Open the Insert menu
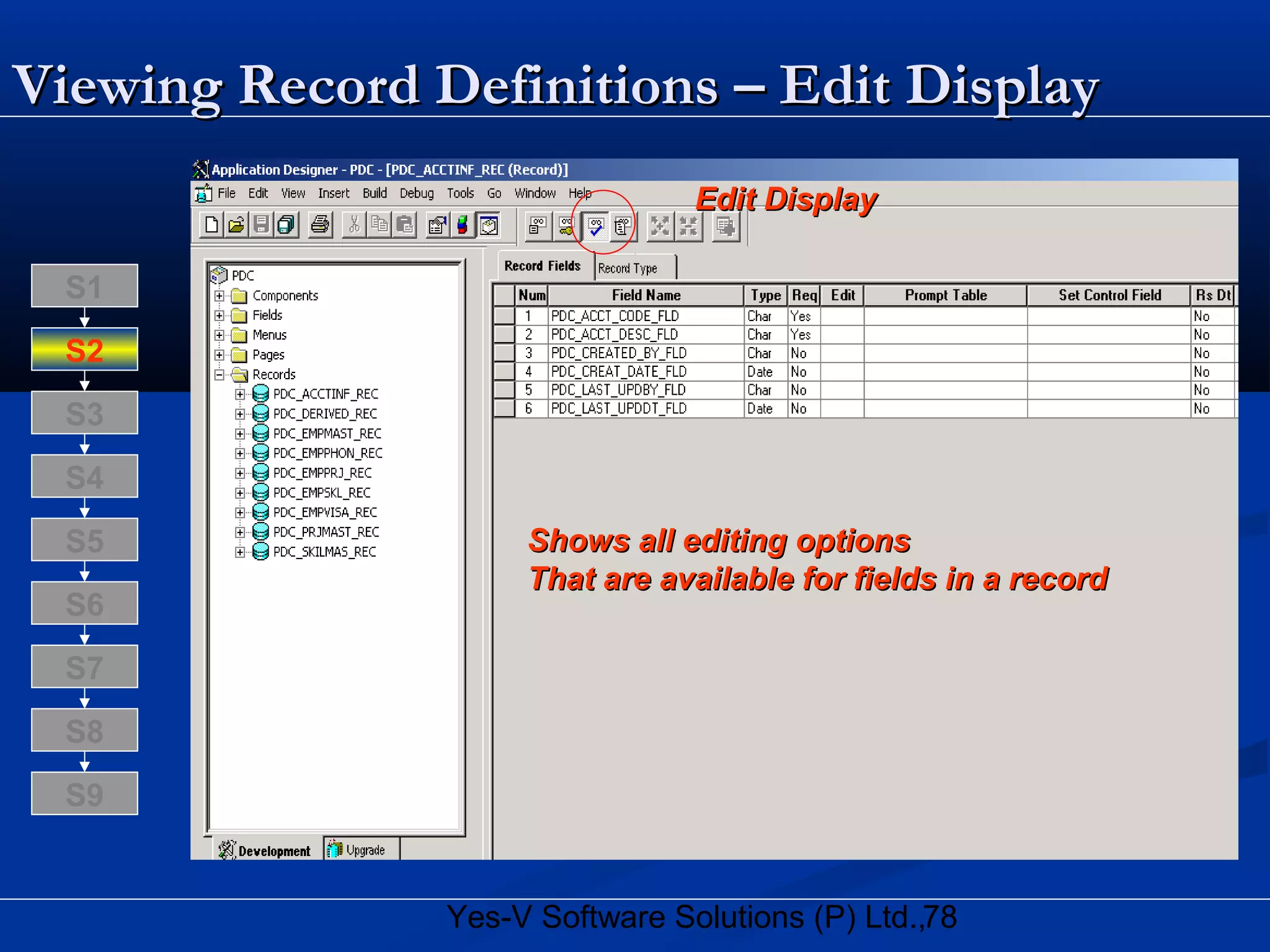The width and height of the screenshot is (1270, 952). tap(334, 193)
